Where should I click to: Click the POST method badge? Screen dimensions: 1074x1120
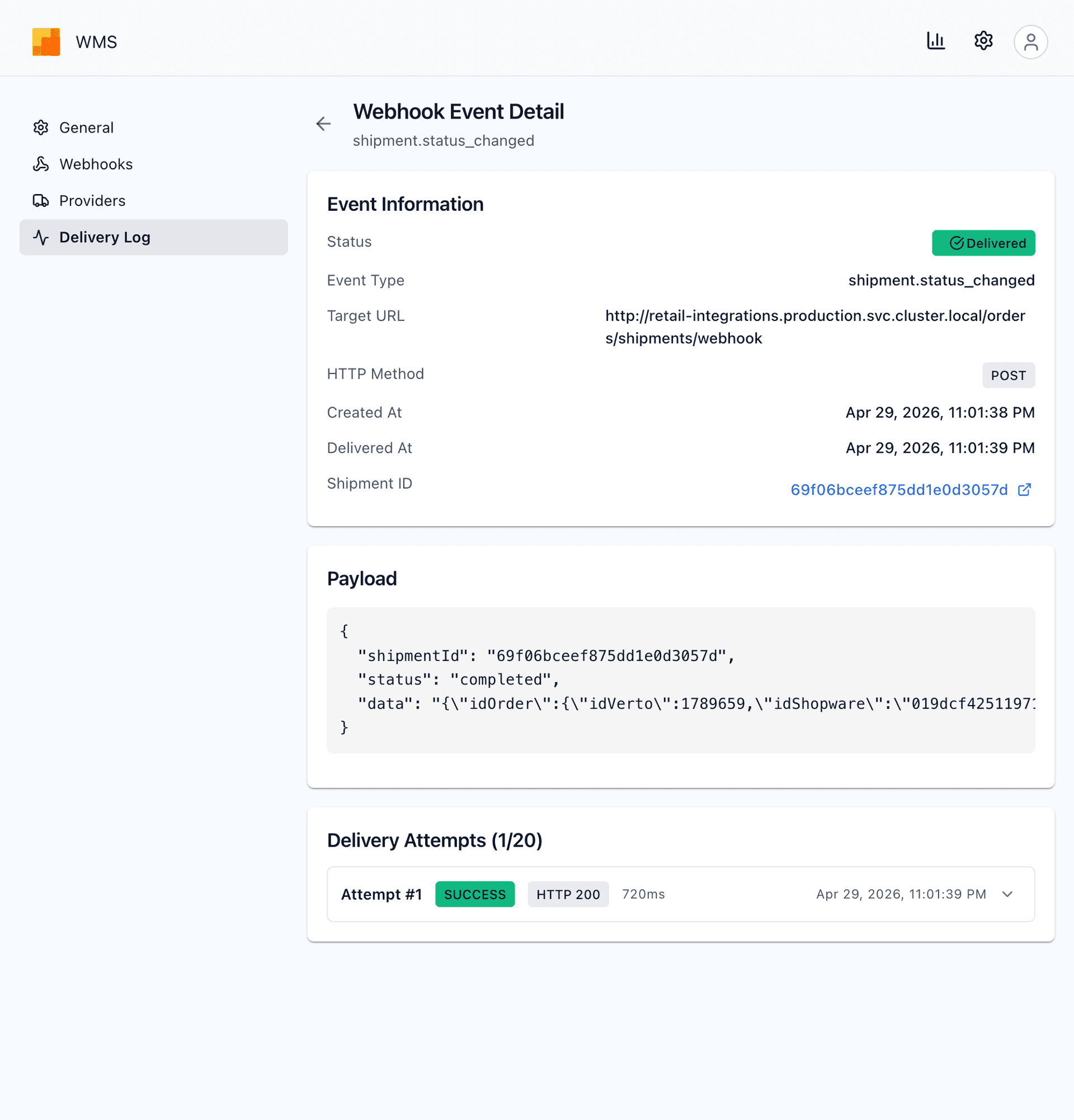click(1008, 375)
